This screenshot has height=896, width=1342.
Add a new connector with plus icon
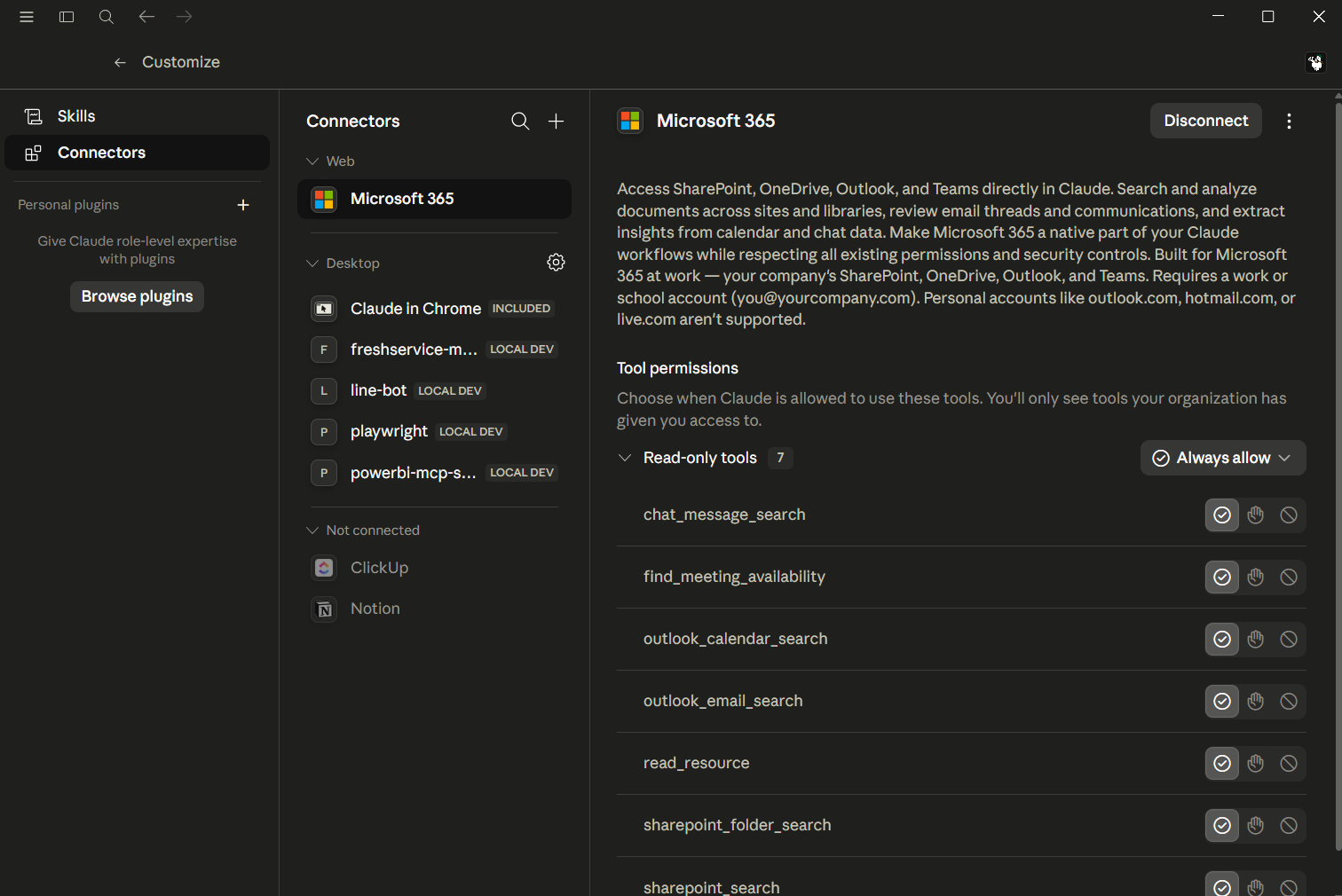[x=557, y=122]
